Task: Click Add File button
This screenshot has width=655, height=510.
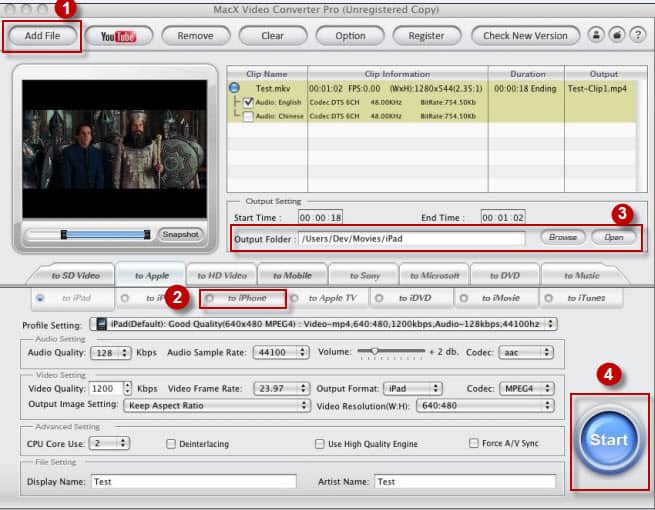Action: (42, 36)
